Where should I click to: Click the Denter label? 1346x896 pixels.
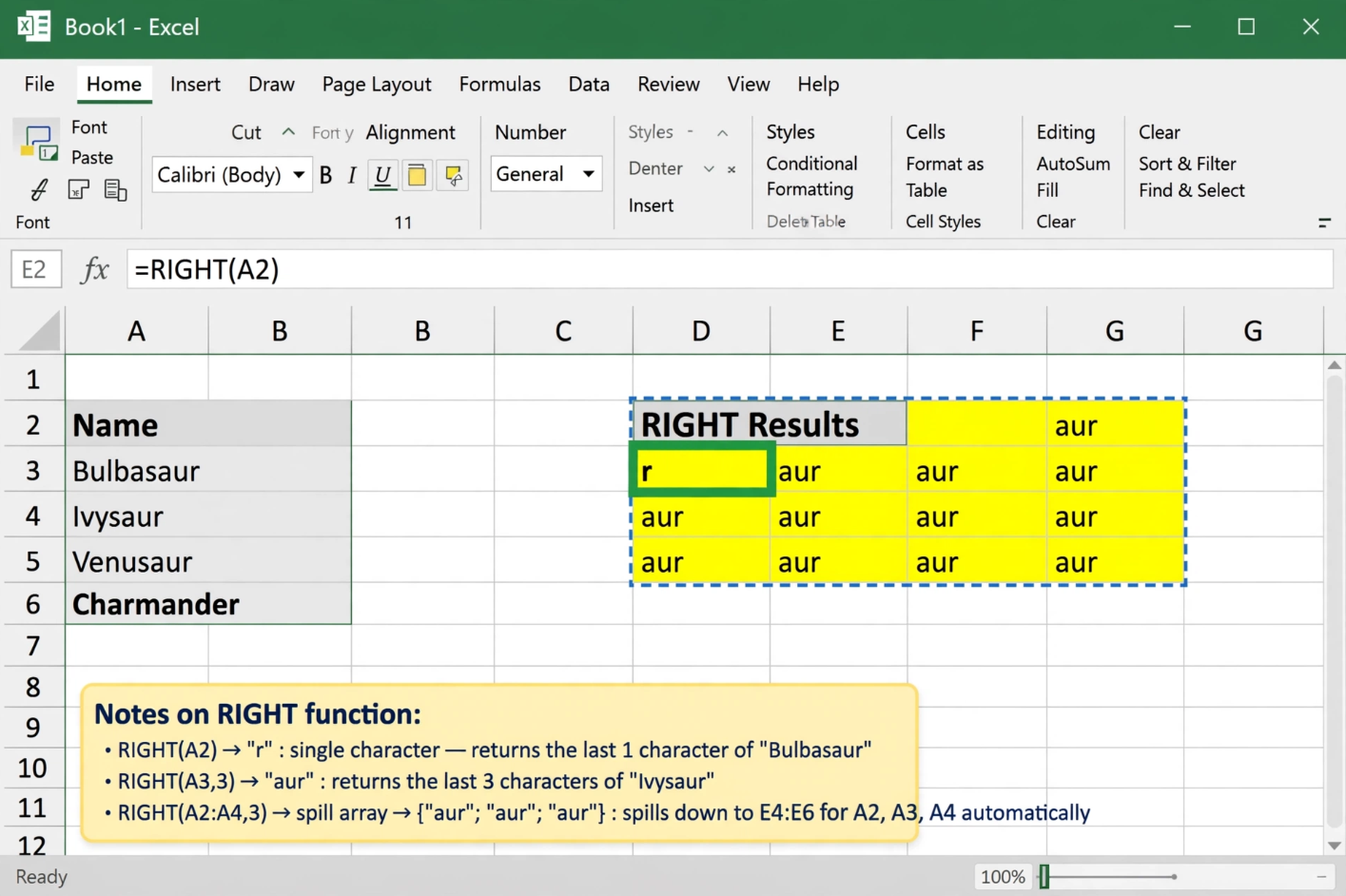[655, 168]
